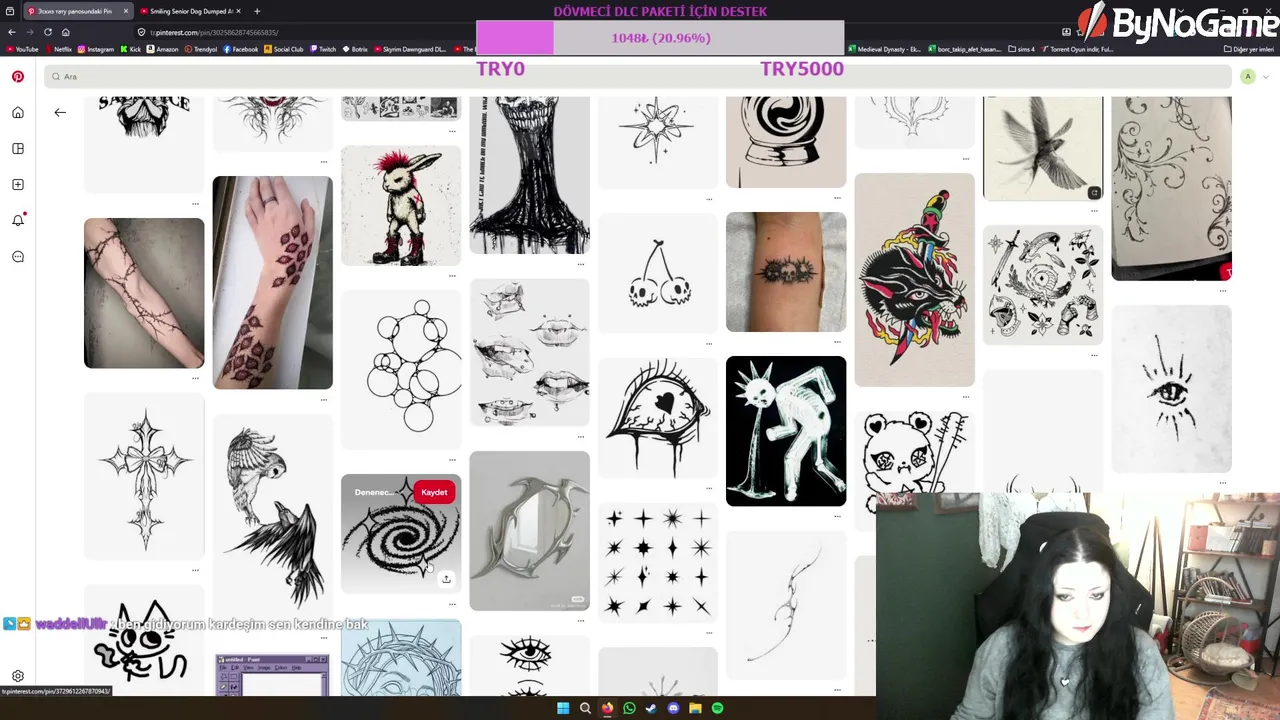Reload the page in the browser
1280x720 pixels.
(47, 32)
